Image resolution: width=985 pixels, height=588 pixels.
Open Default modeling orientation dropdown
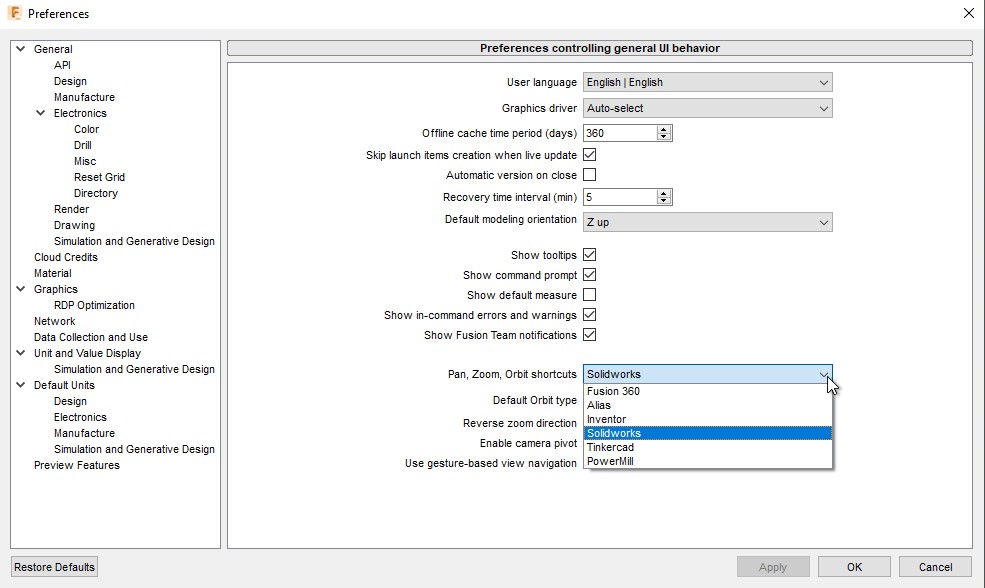pyautogui.click(x=707, y=222)
